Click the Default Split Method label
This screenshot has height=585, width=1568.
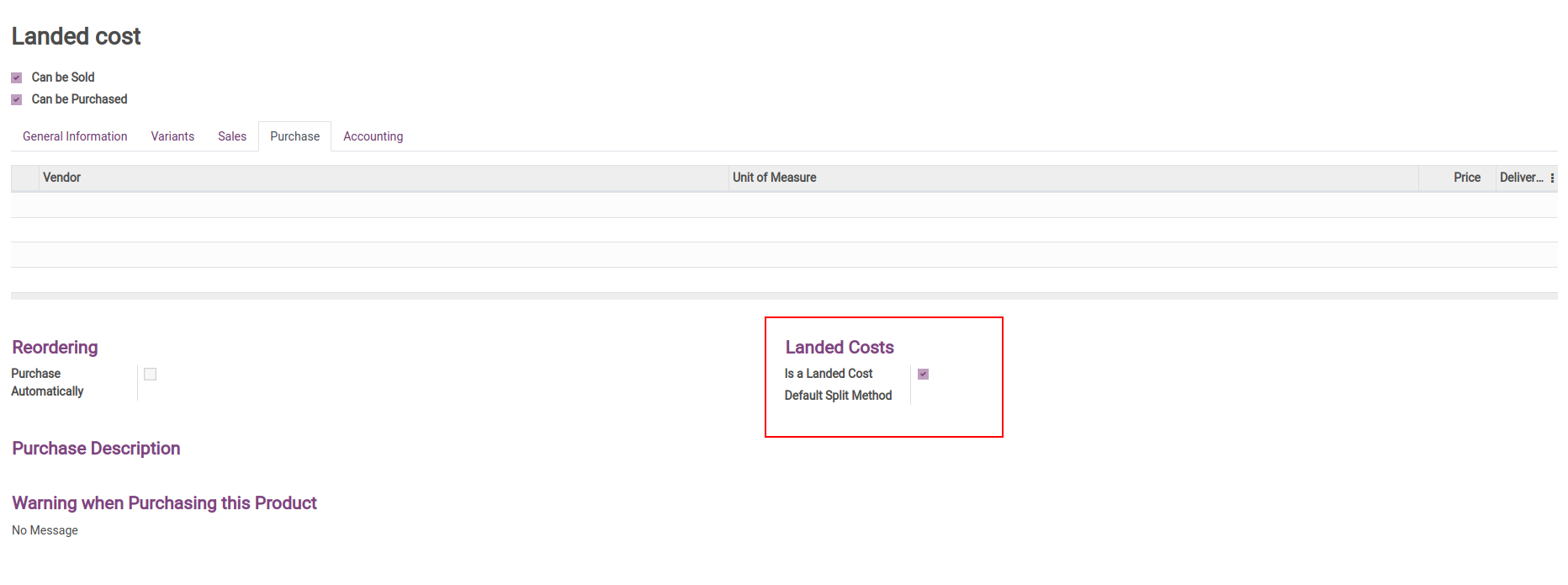coord(838,396)
